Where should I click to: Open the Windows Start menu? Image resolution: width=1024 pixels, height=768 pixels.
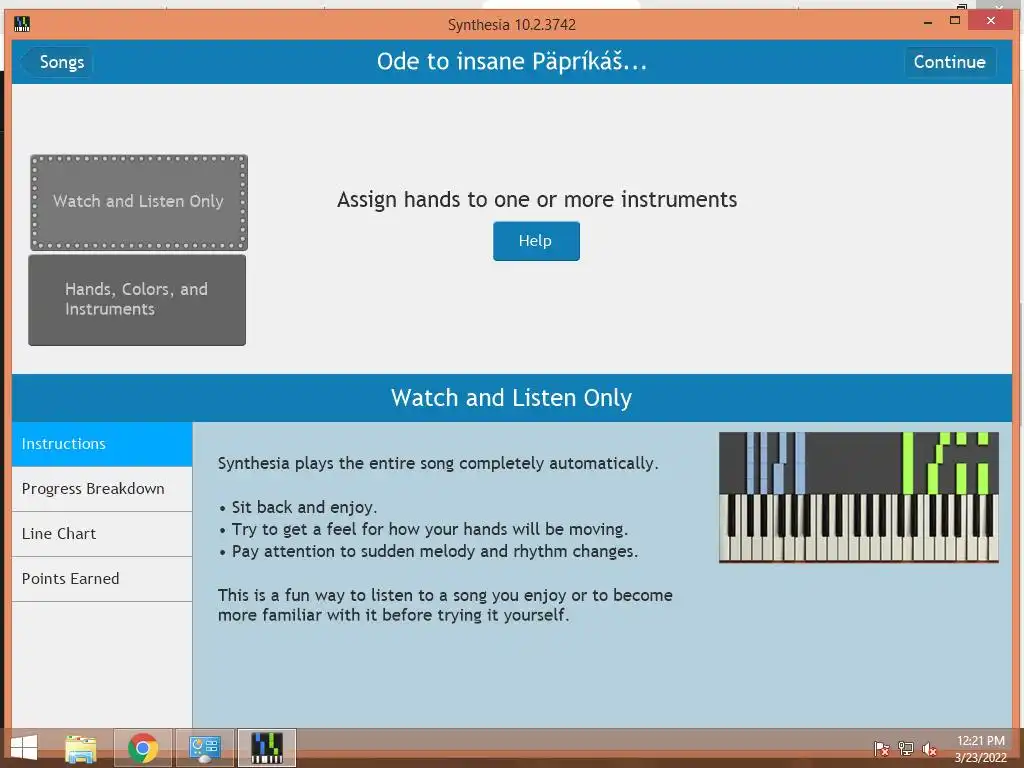pos(24,748)
